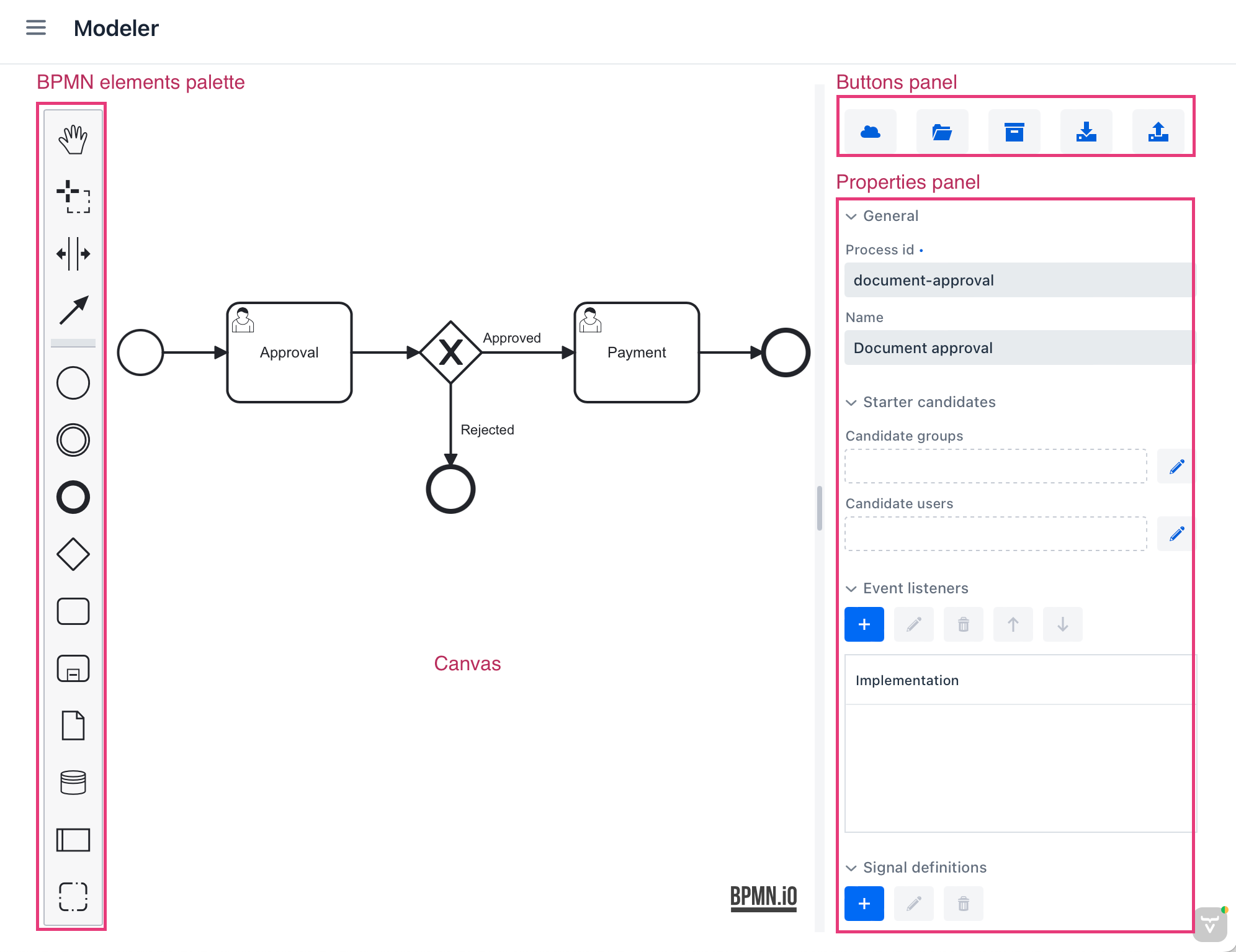Select the Space tool
Viewport: 1236px width, 952px height.
pyautogui.click(x=73, y=253)
